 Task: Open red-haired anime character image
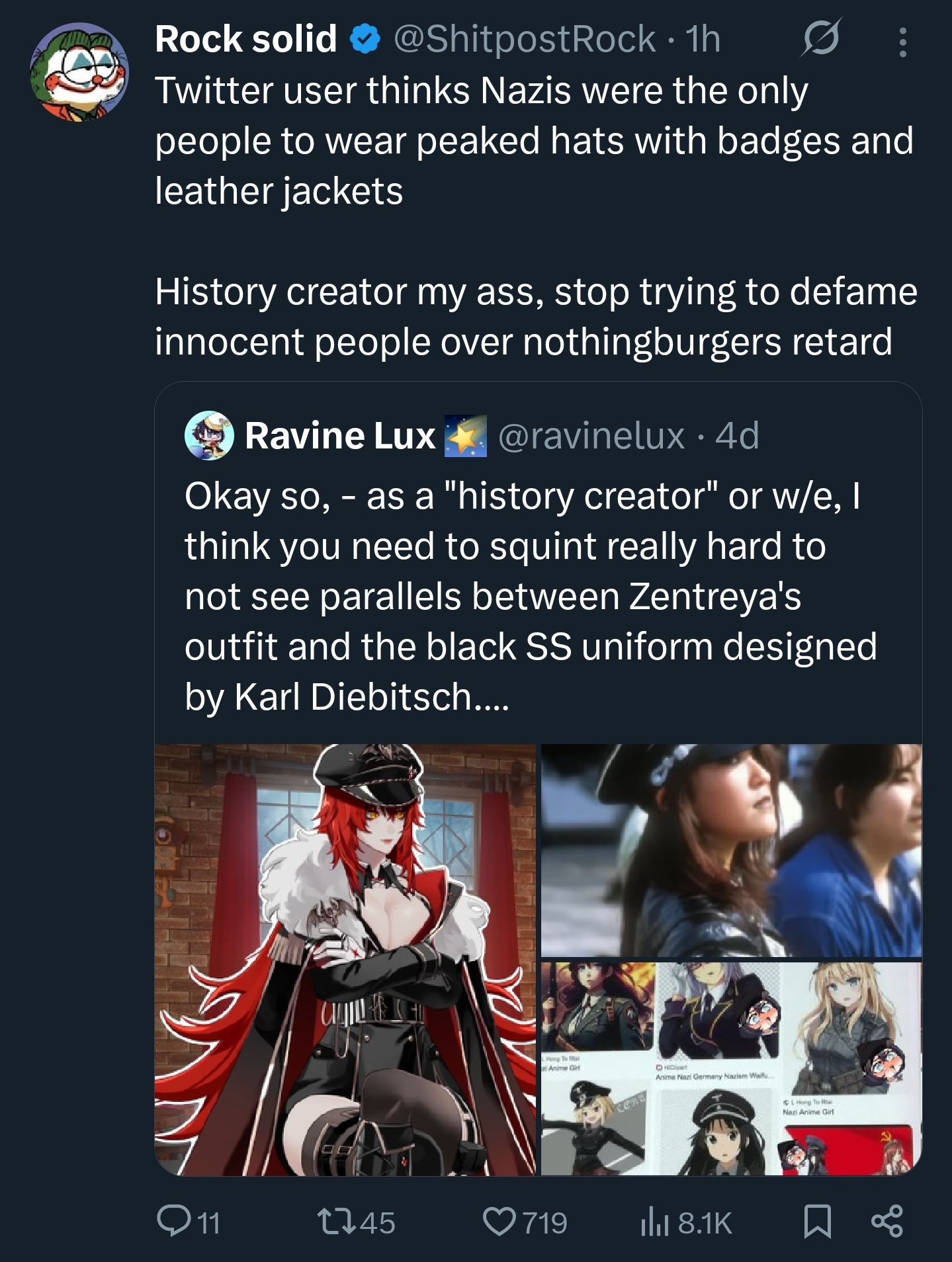click(x=345, y=960)
